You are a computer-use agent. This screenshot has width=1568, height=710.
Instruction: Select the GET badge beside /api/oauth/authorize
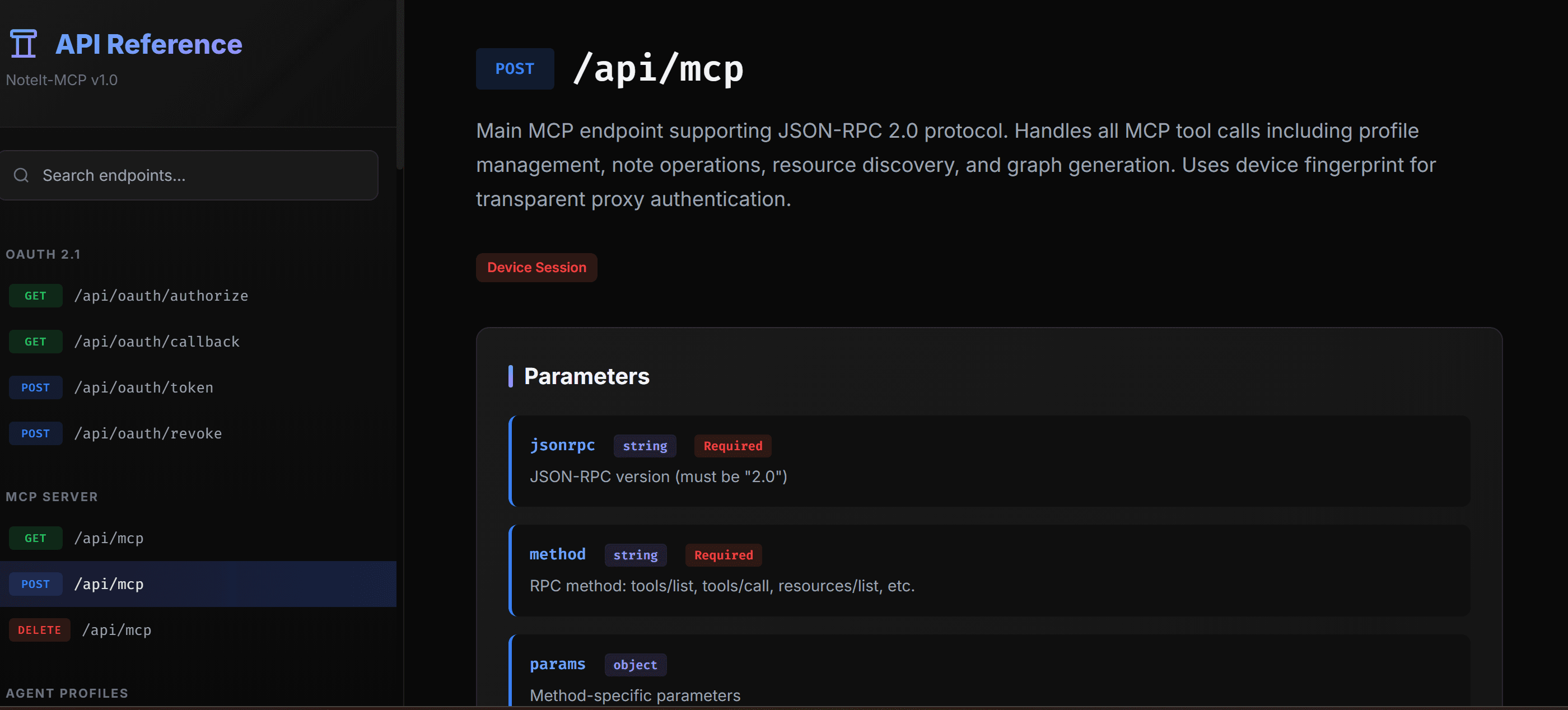(35, 296)
